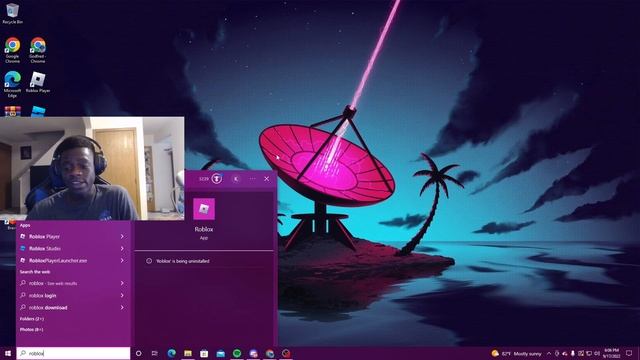Screen dimensions: 640x360
Task: Open the account K avatar in search panel
Action: (x=236, y=179)
